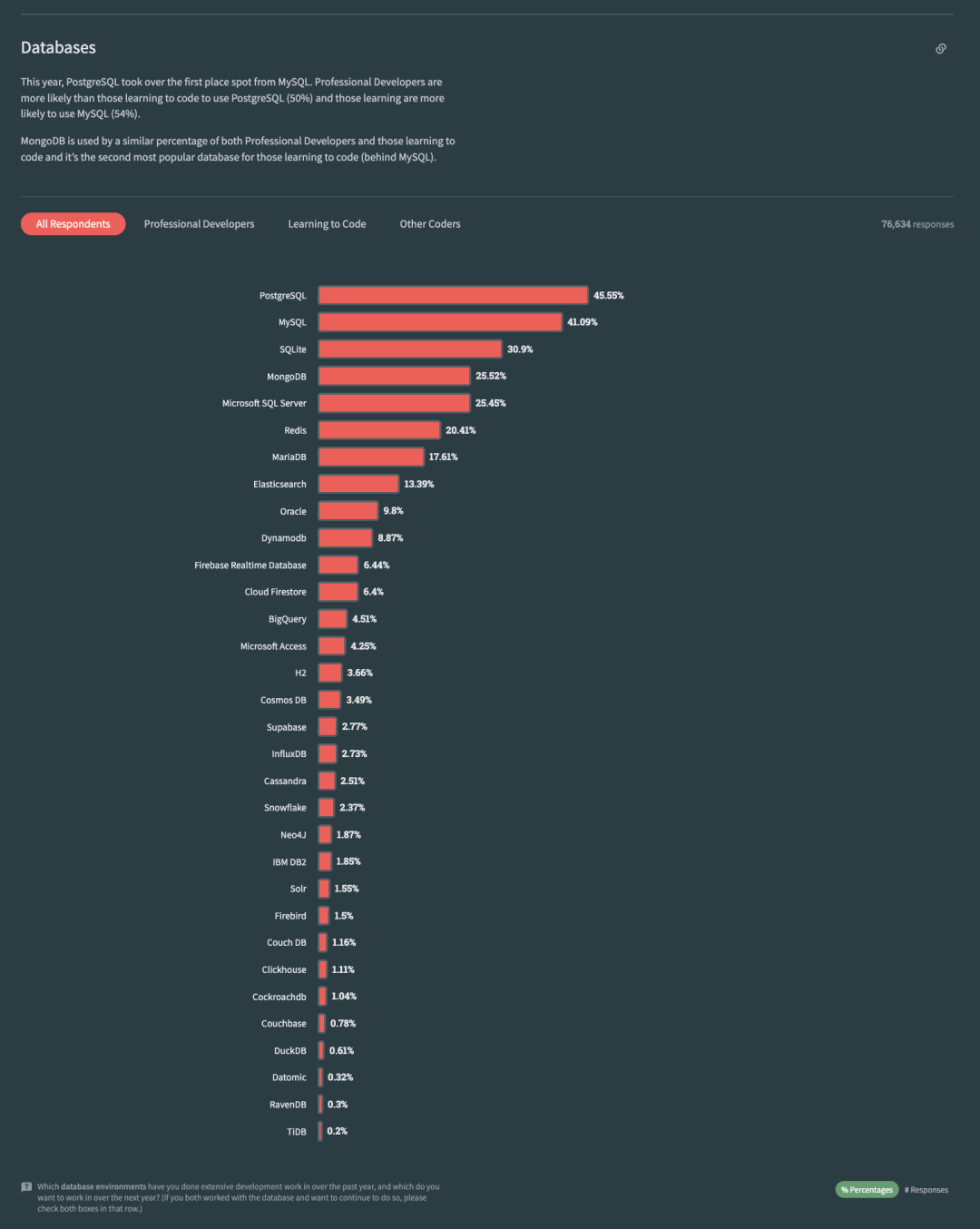Click the Databases section heading
980x1229 pixels.
coord(58,48)
